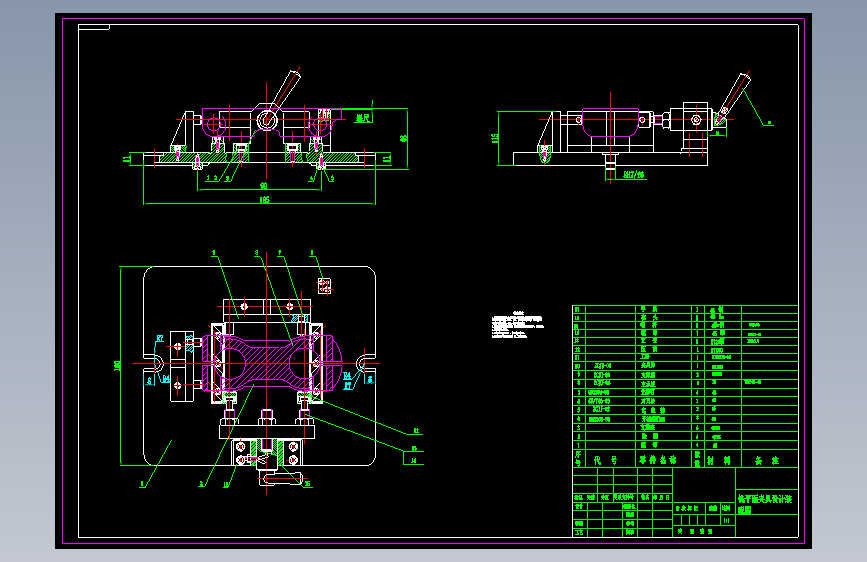
Task: Select balloon number 15 near the bottom handle
Action: 307,484
